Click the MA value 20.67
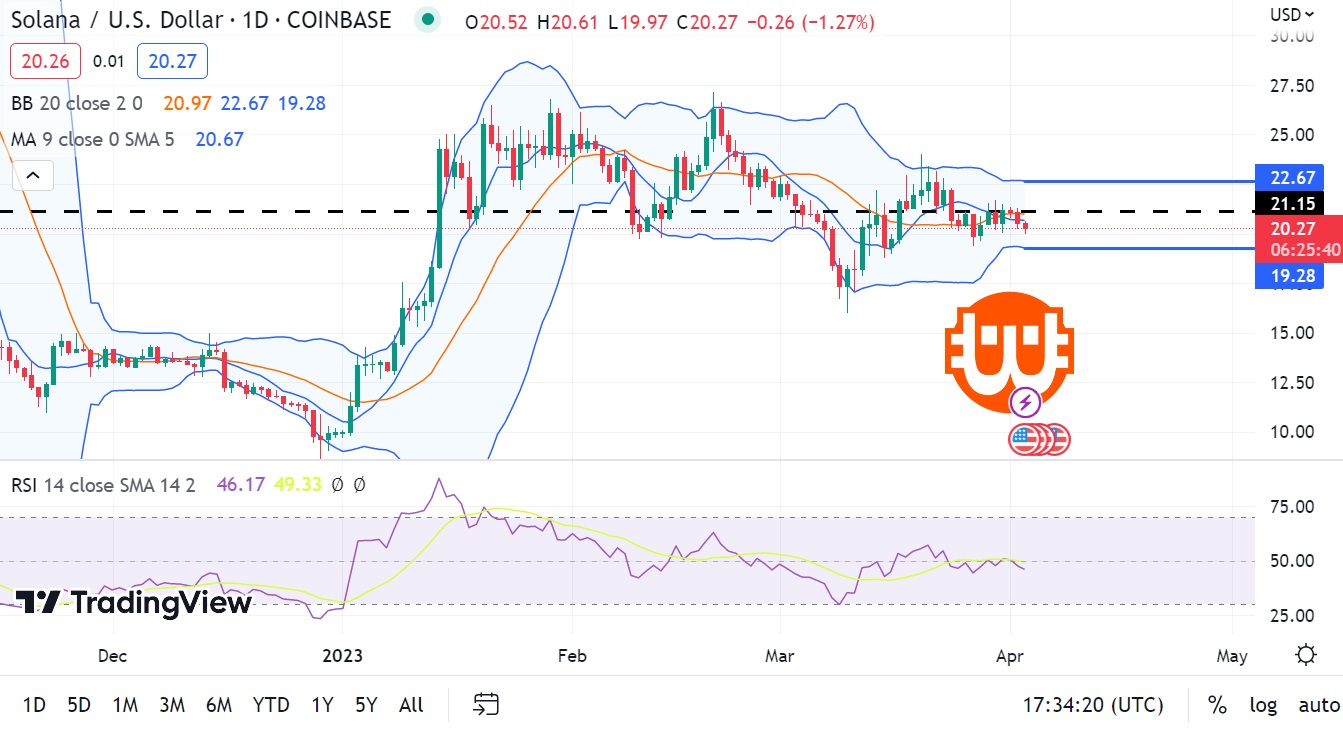 click(220, 140)
